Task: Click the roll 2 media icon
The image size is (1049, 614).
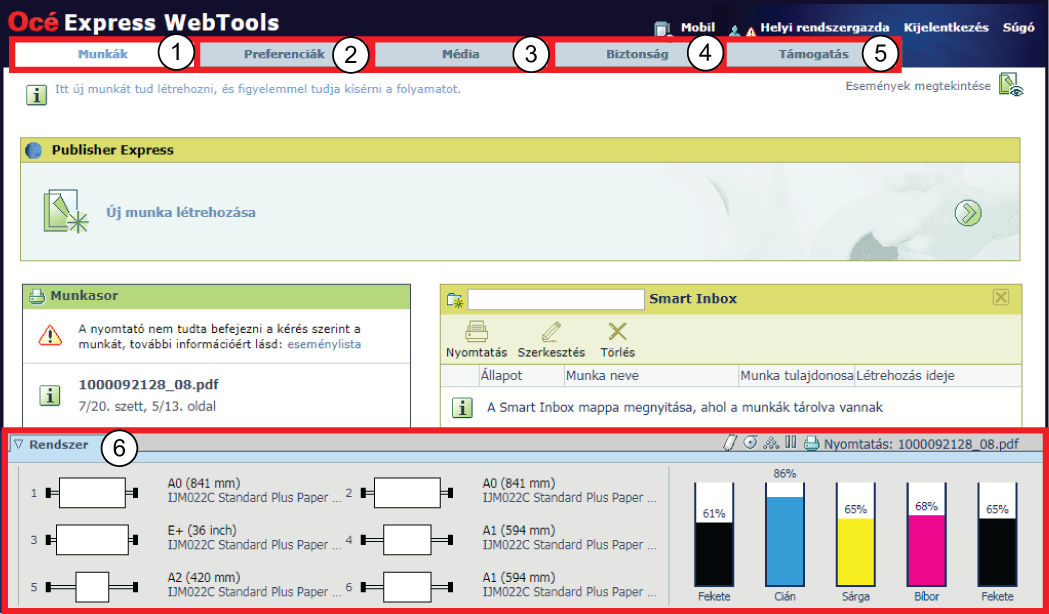Action: click(407, 493)
